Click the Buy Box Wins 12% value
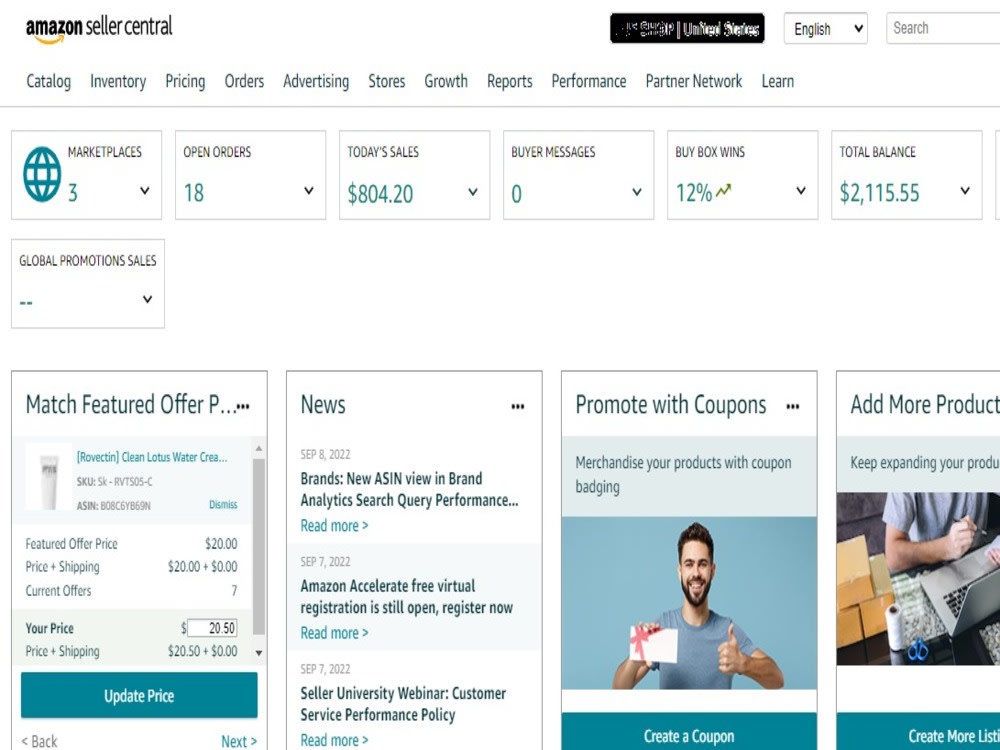 [694, 193]
